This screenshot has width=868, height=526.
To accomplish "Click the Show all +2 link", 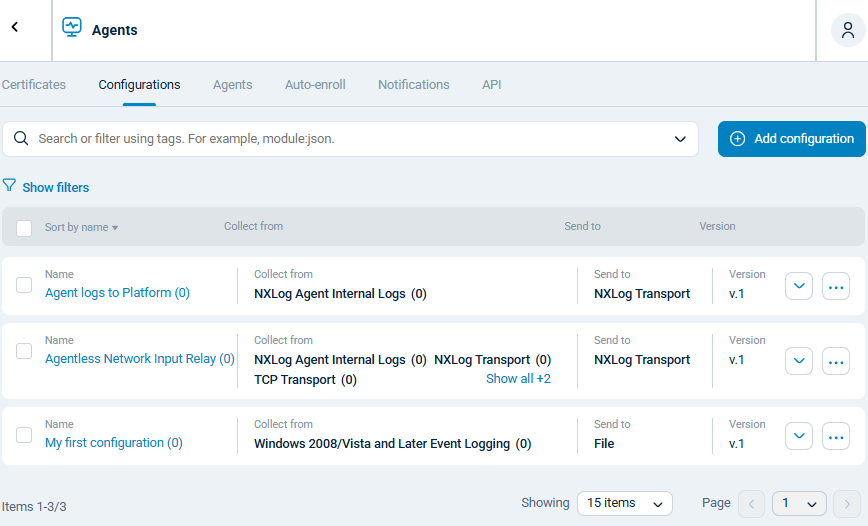I will 518,379.
